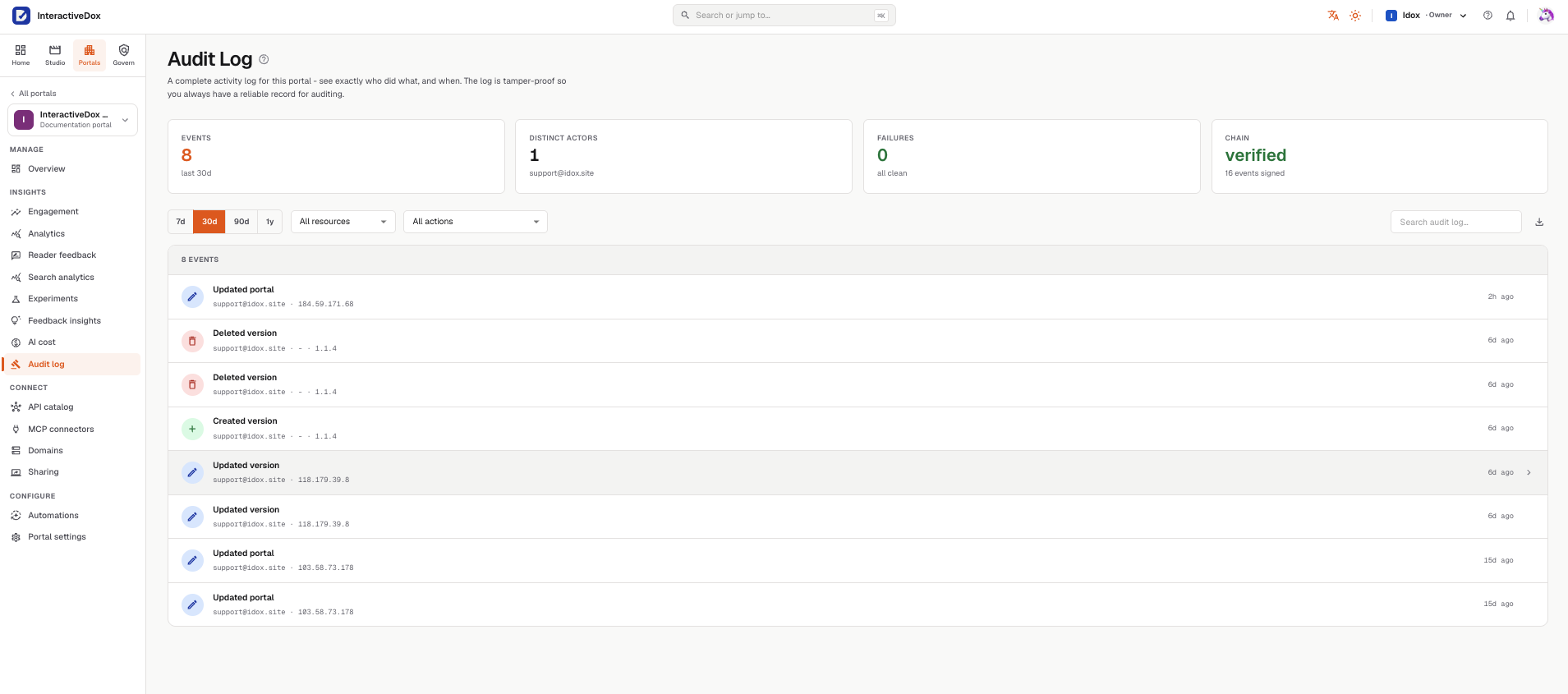Toggle the light/dark theme sun icon
This screenshot has height=694, width=1568.
click(x=1355, y=16)
